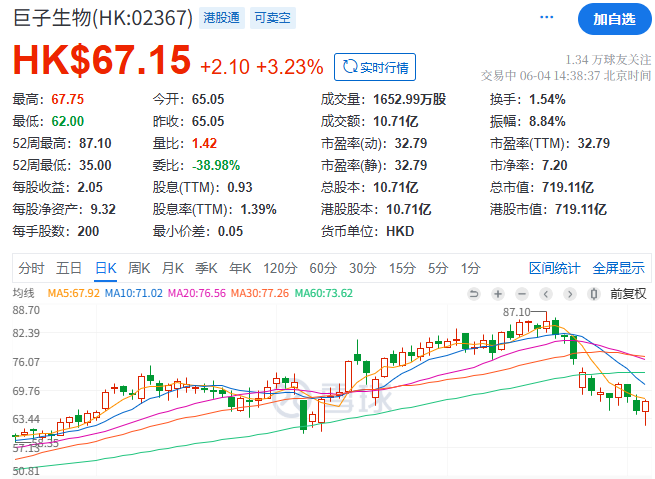Click the 每手股数 value 200
This screenshot has height=479, width=655.
coord(88,231)
